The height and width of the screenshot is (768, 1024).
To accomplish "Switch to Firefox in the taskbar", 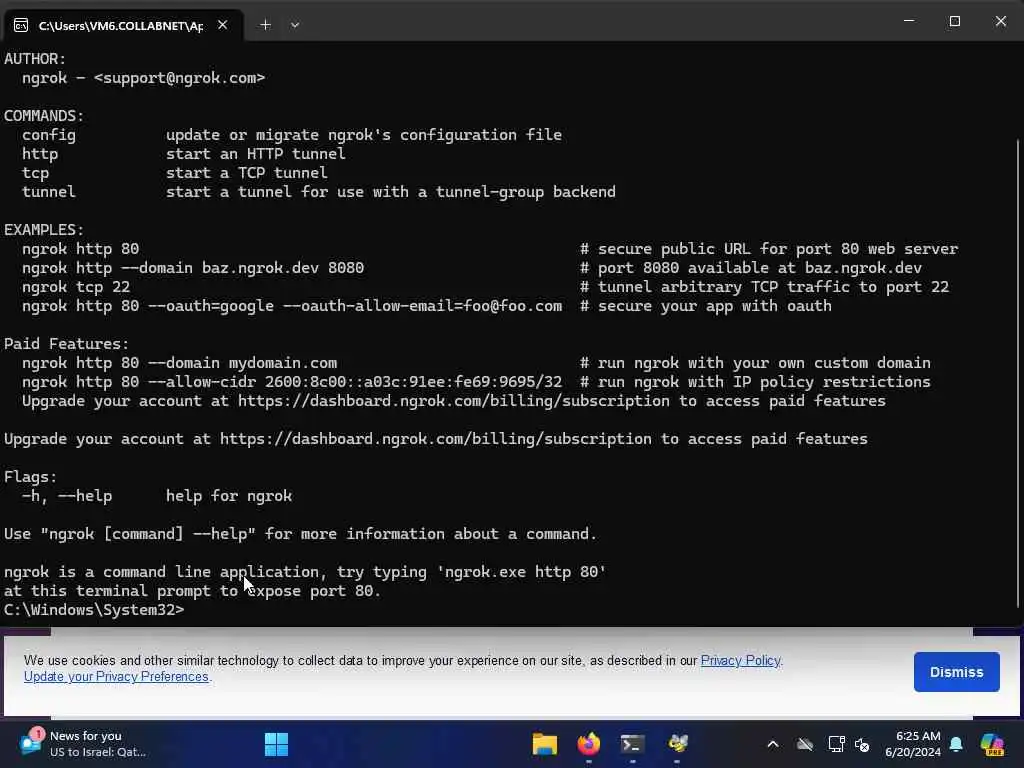I will point(588,744).
